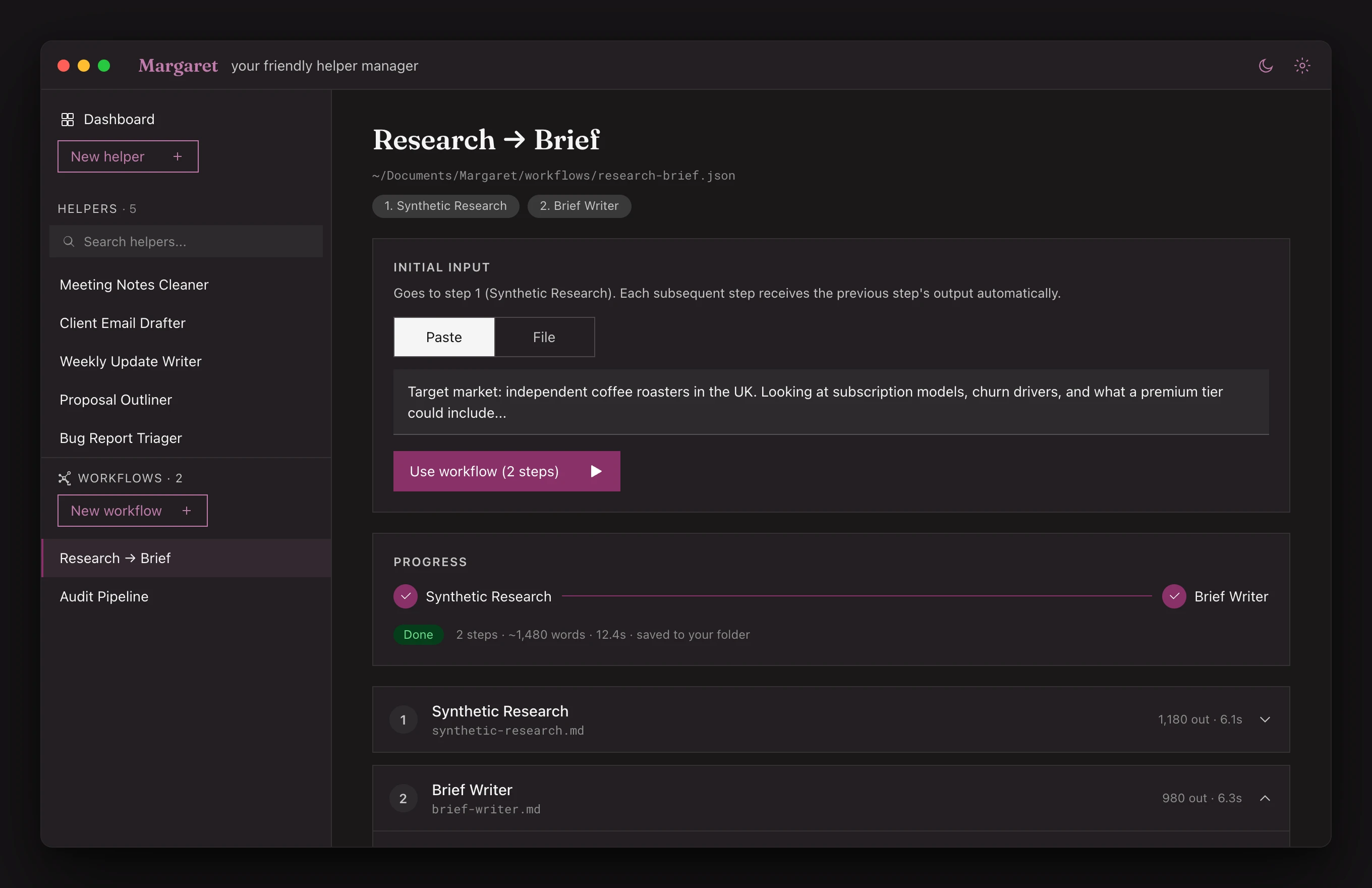This screenshot has width=1372, height=888.
Task: Select the Paste input mode
Action: pos(444,337)
